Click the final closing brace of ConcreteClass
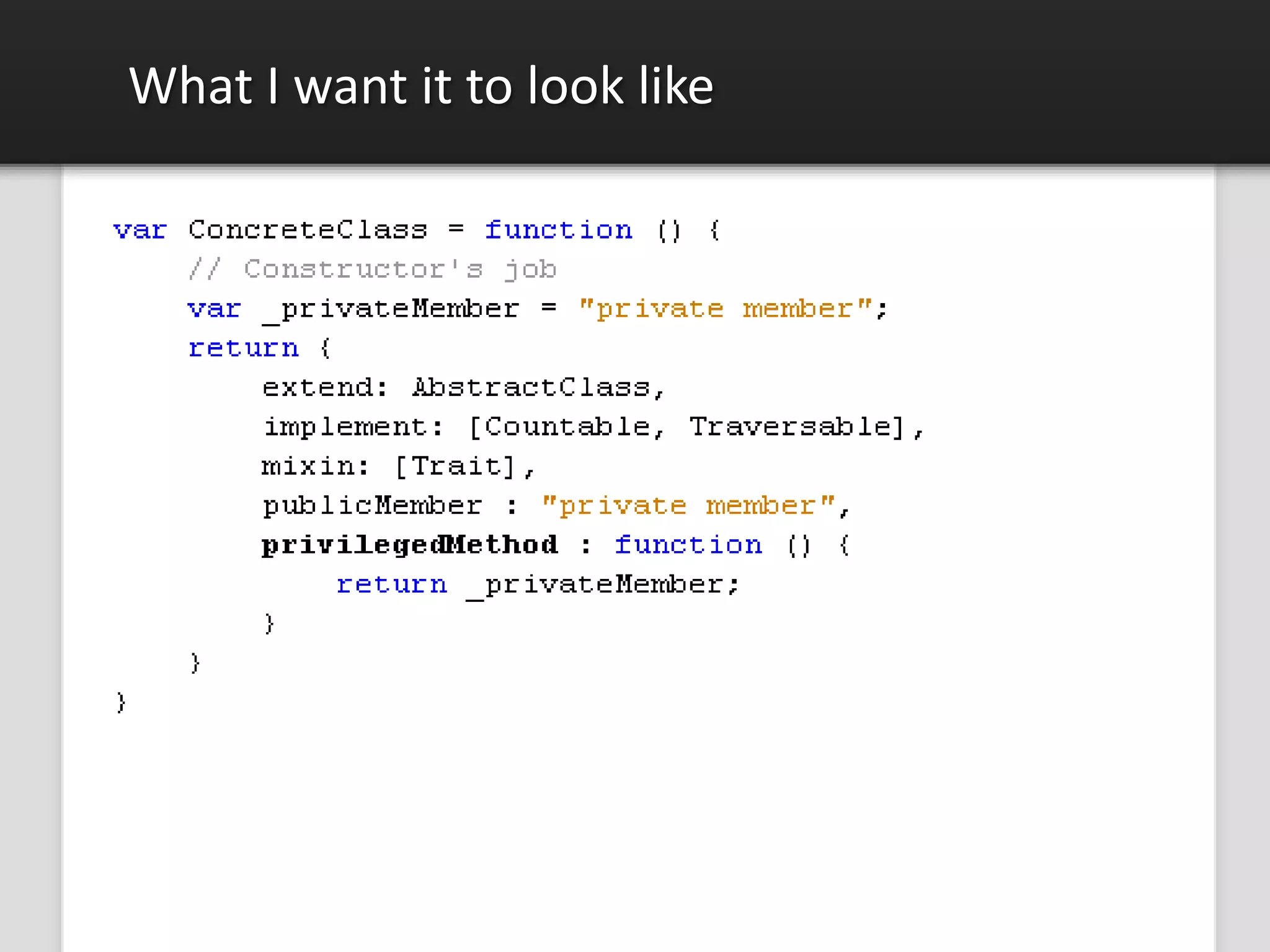 tap(121, 703)
